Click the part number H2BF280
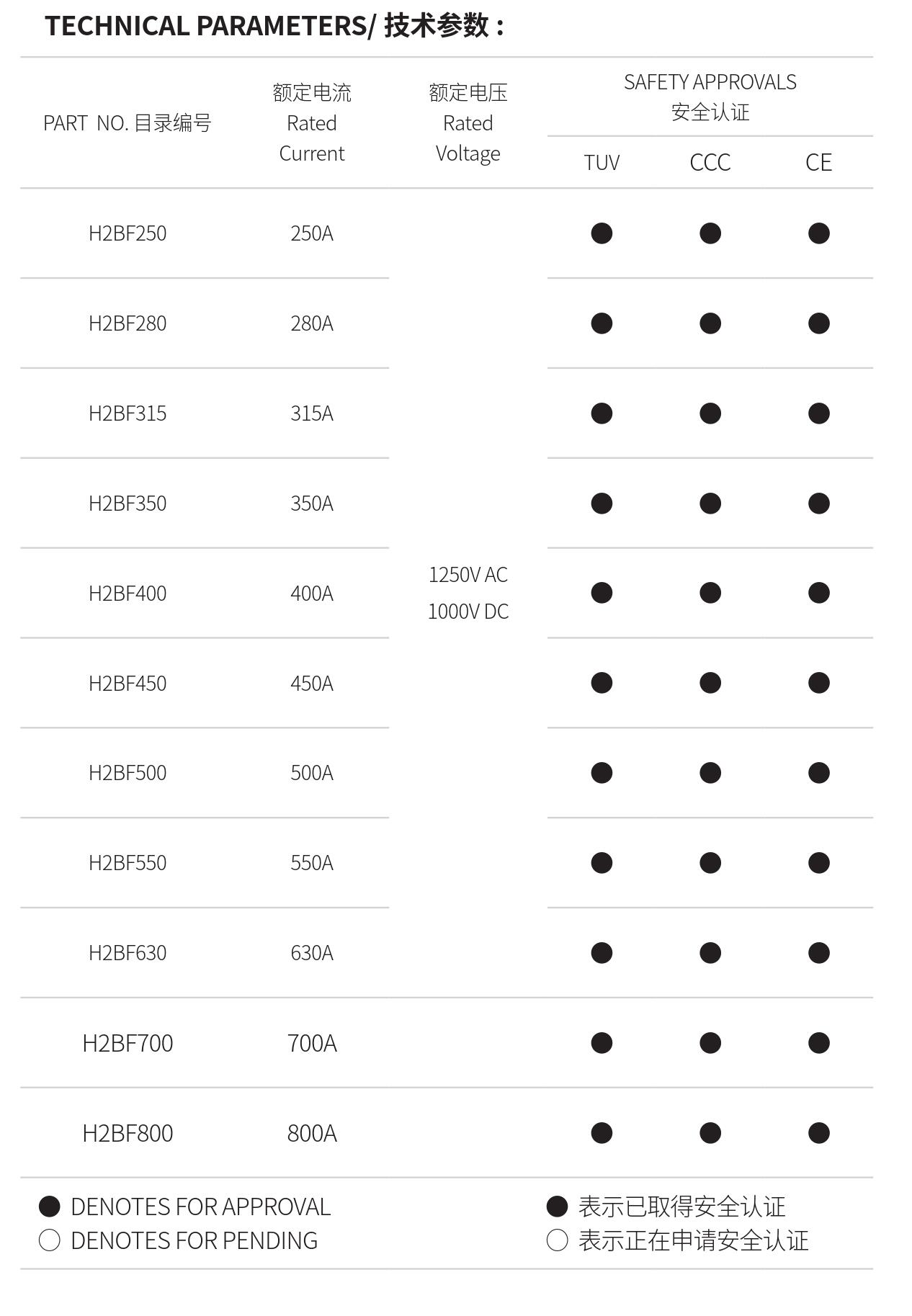 click(128, 323)
